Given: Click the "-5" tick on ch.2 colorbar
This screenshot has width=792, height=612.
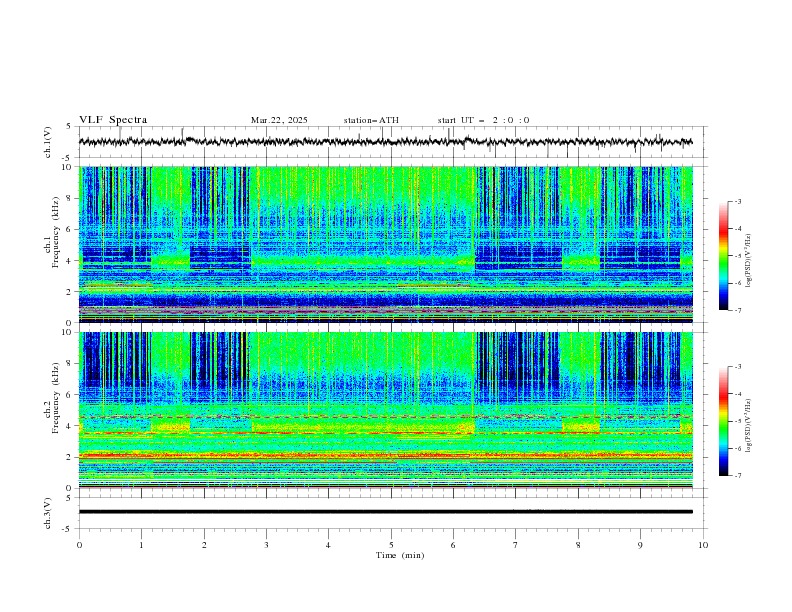Looking at the screenshot, I should click(738, 421).
